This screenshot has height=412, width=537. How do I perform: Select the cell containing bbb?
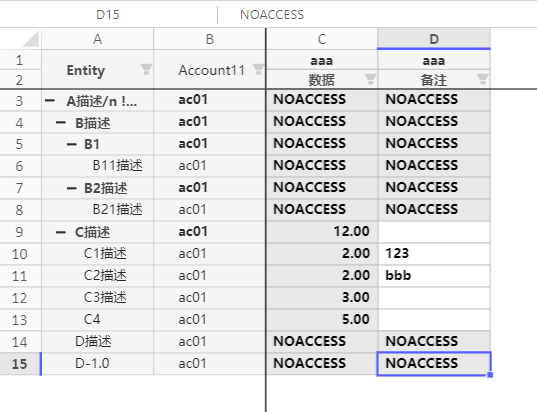click(x=434, y=276)
